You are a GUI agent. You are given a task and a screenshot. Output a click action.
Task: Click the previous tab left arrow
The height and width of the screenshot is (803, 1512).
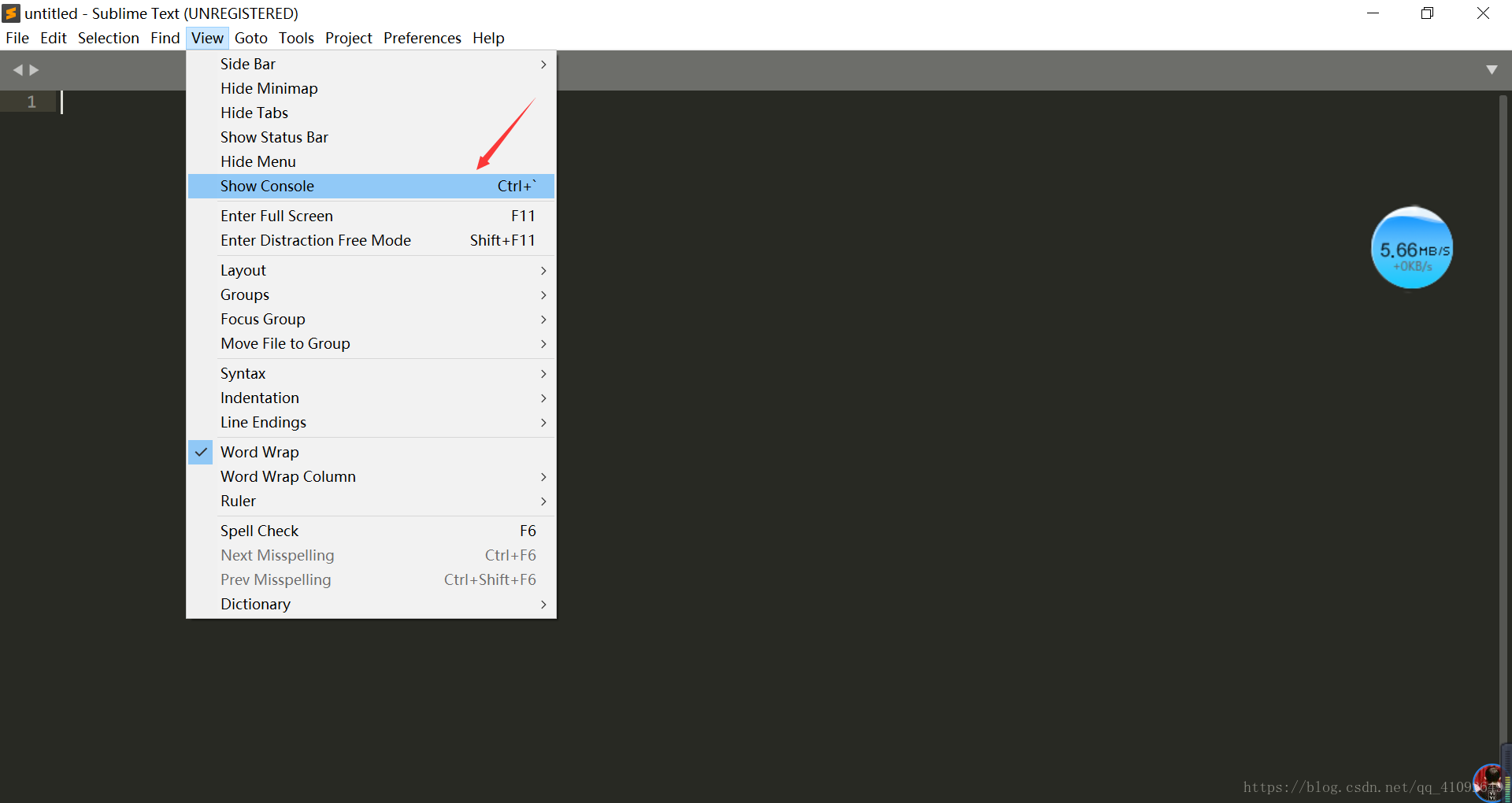point(17,70)
